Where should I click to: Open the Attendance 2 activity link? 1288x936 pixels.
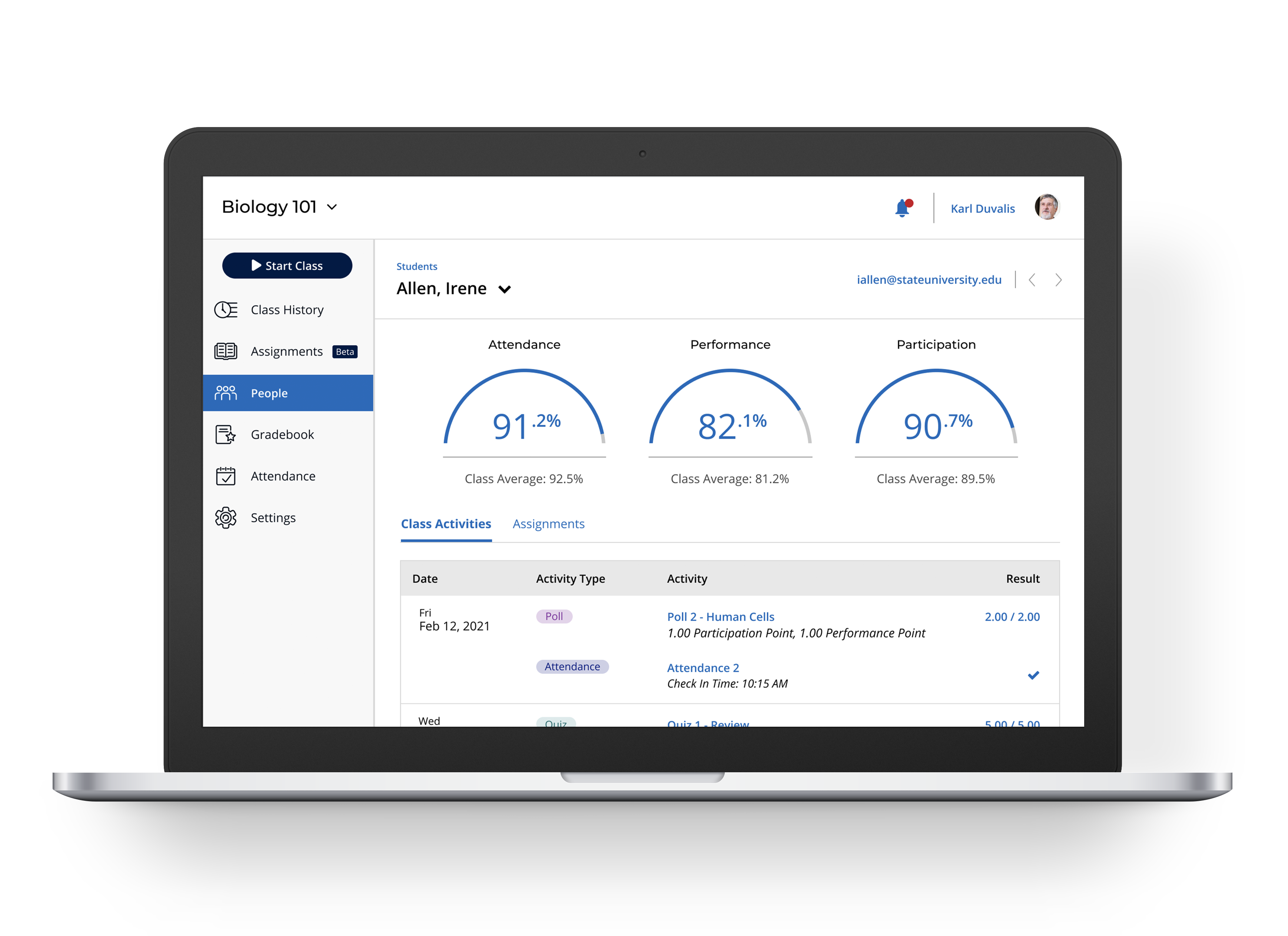click(x=703, y=668)
